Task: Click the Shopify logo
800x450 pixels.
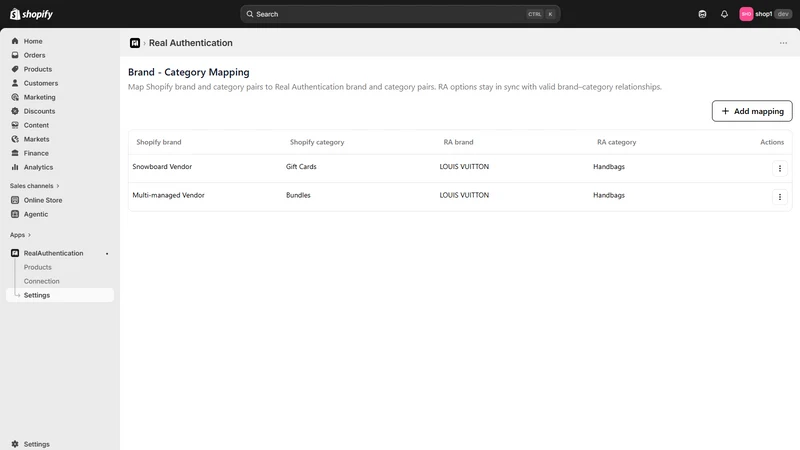Action: pos(31,14)
